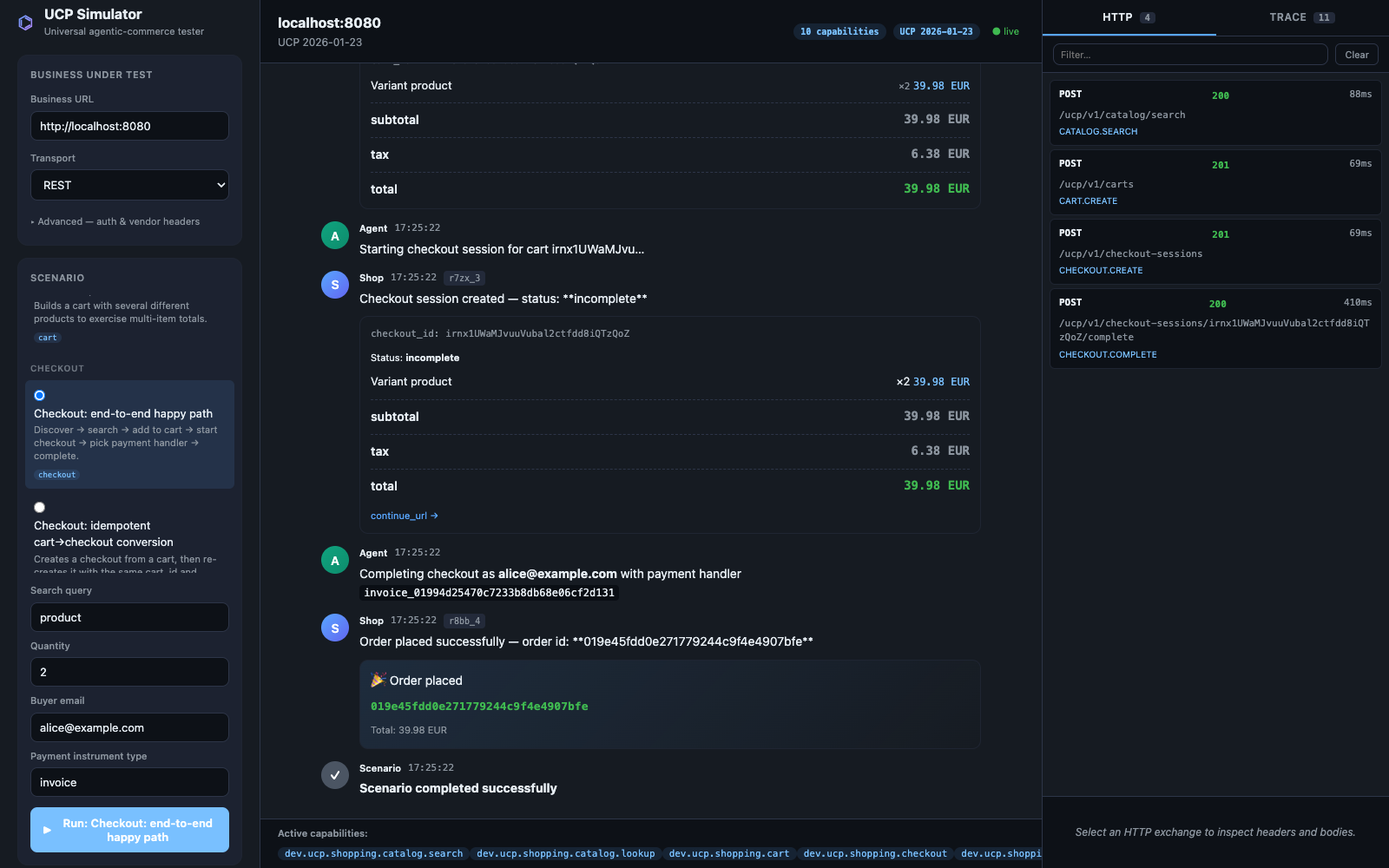Click the UCP 2026-01-23 version badge
The width and height of the screenshot is (1389, 868).
click(936, 31)
